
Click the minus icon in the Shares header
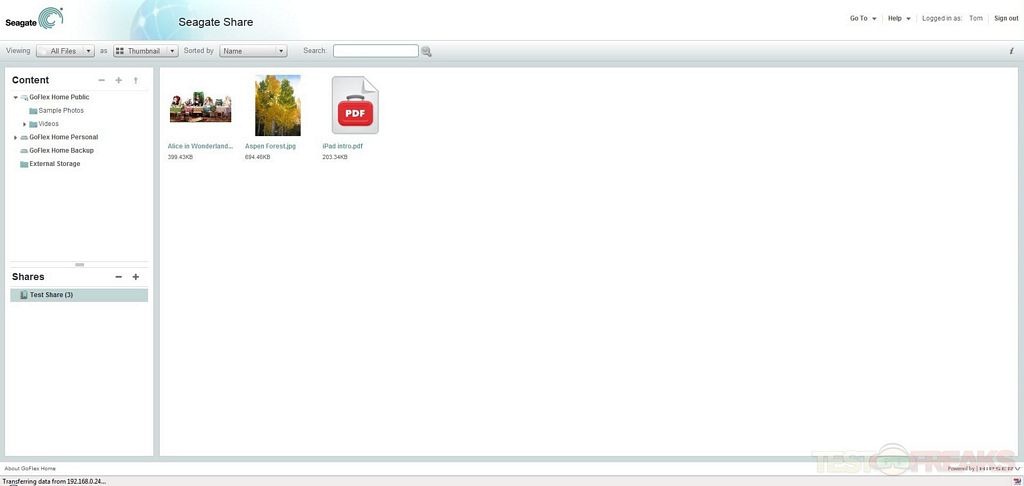point(118,277)
